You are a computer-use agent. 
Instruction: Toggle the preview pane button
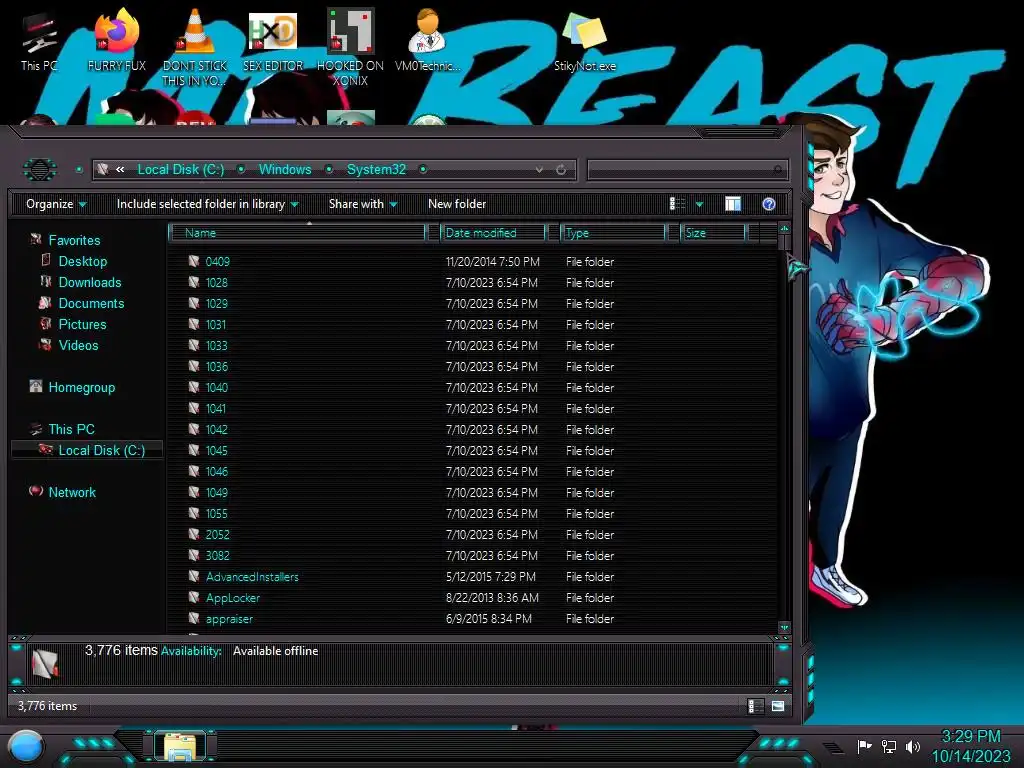(733, 204)
